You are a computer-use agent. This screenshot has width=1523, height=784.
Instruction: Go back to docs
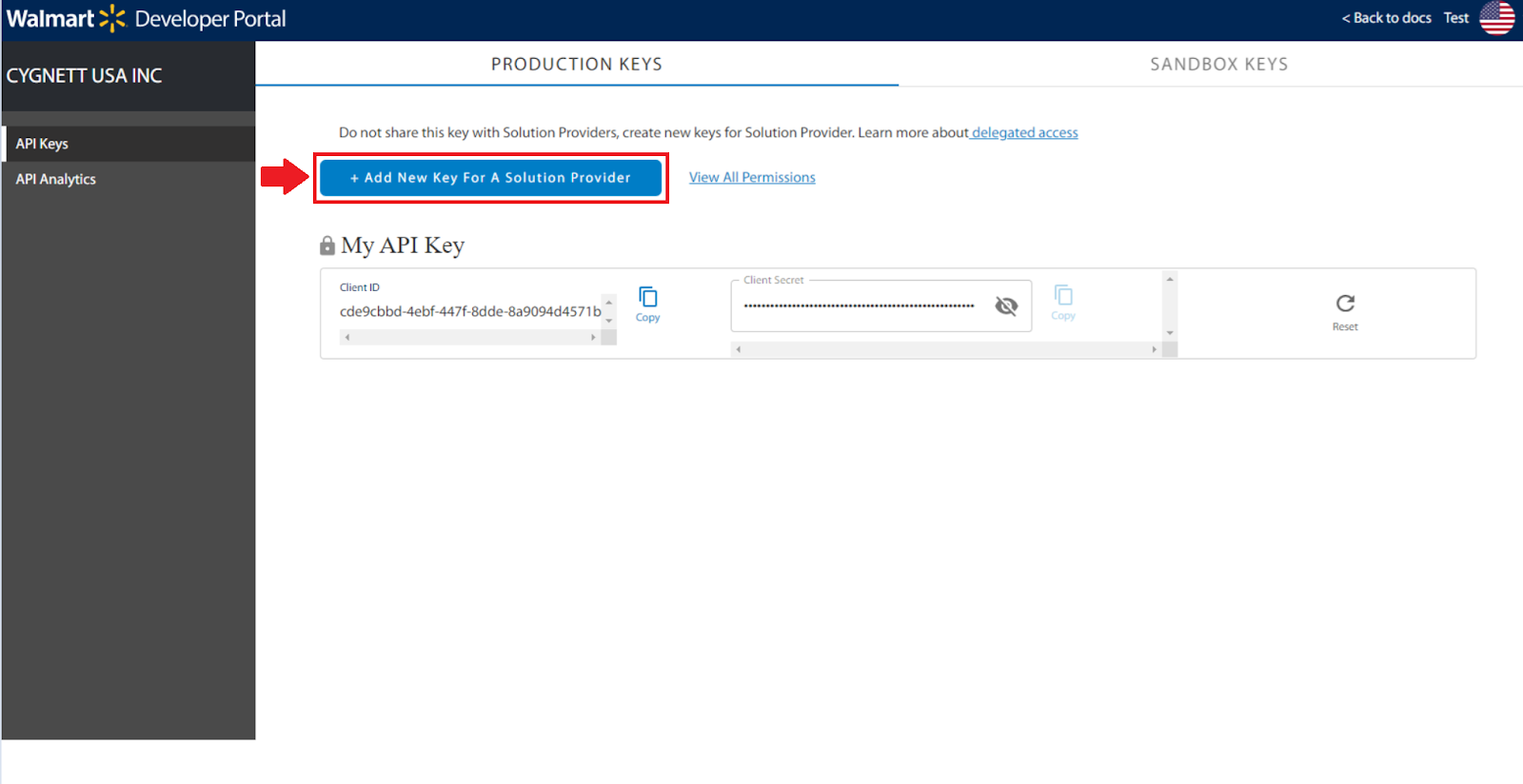click(x=1387, y=18)
